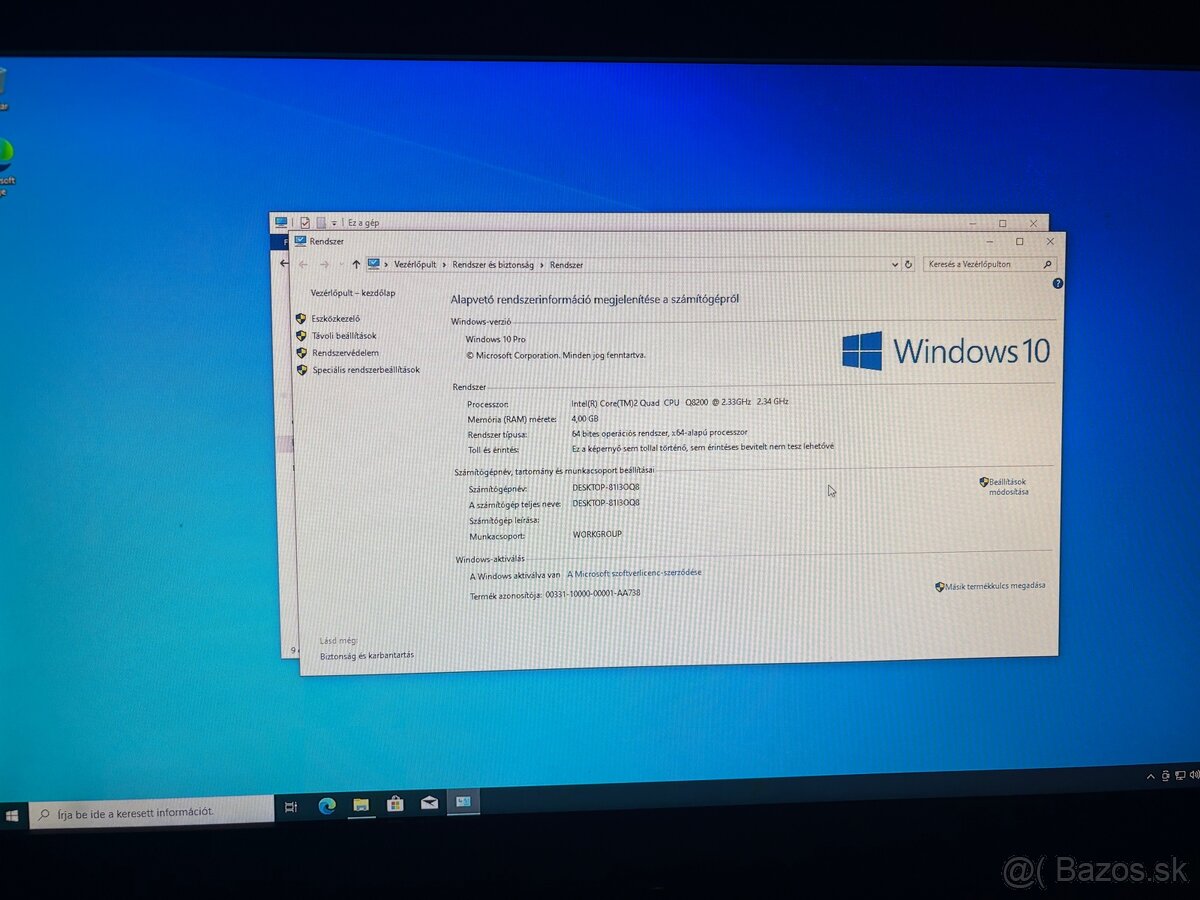
Task: Click the product ID 00331-10000-00001-AA738
Action: tap(593, 593)
